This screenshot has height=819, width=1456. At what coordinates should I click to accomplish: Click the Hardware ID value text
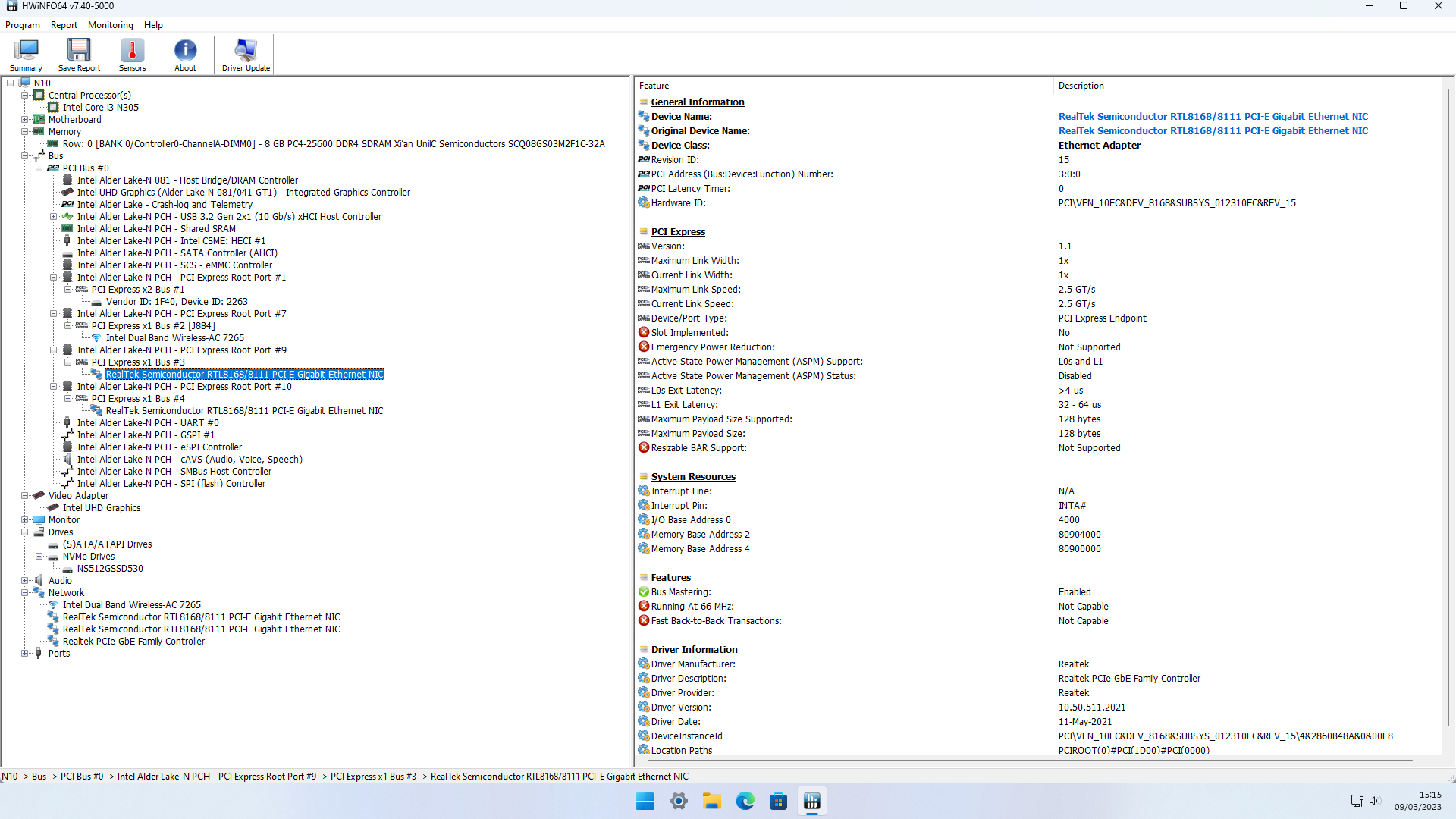coord(1177,203)
